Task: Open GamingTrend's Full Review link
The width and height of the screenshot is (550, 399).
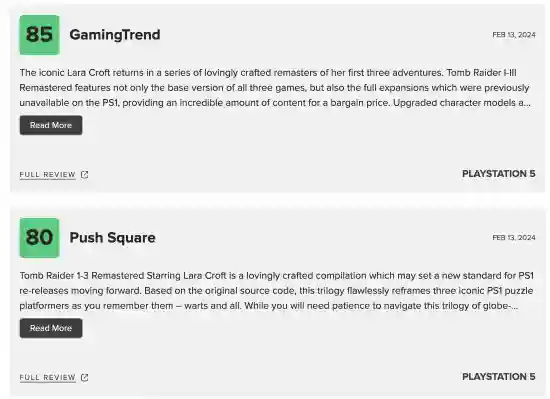Action: 47,175
